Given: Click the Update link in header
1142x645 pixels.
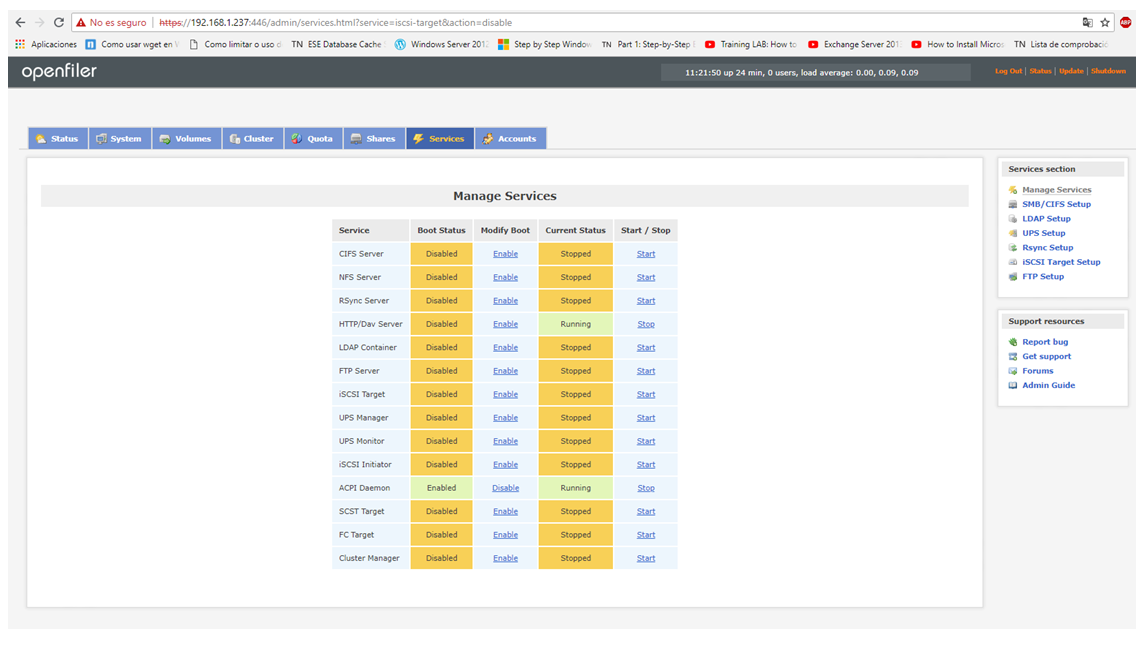Looking at the screenshot, I should point(1071,71).
